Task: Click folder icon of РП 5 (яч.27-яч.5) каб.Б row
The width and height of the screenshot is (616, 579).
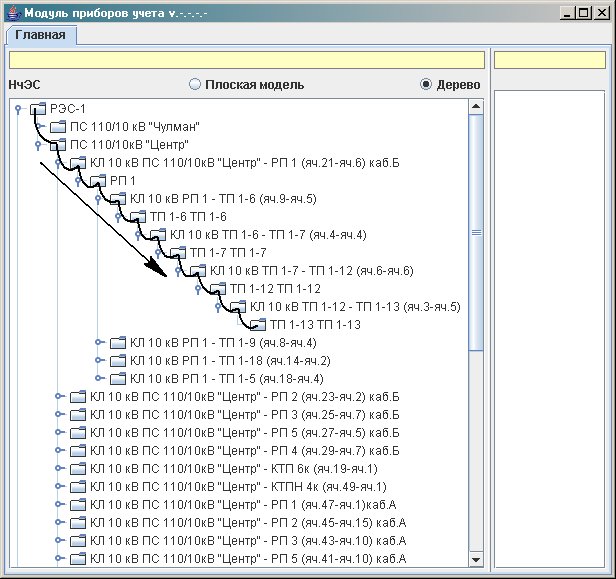Action: (x=78, y=432)
